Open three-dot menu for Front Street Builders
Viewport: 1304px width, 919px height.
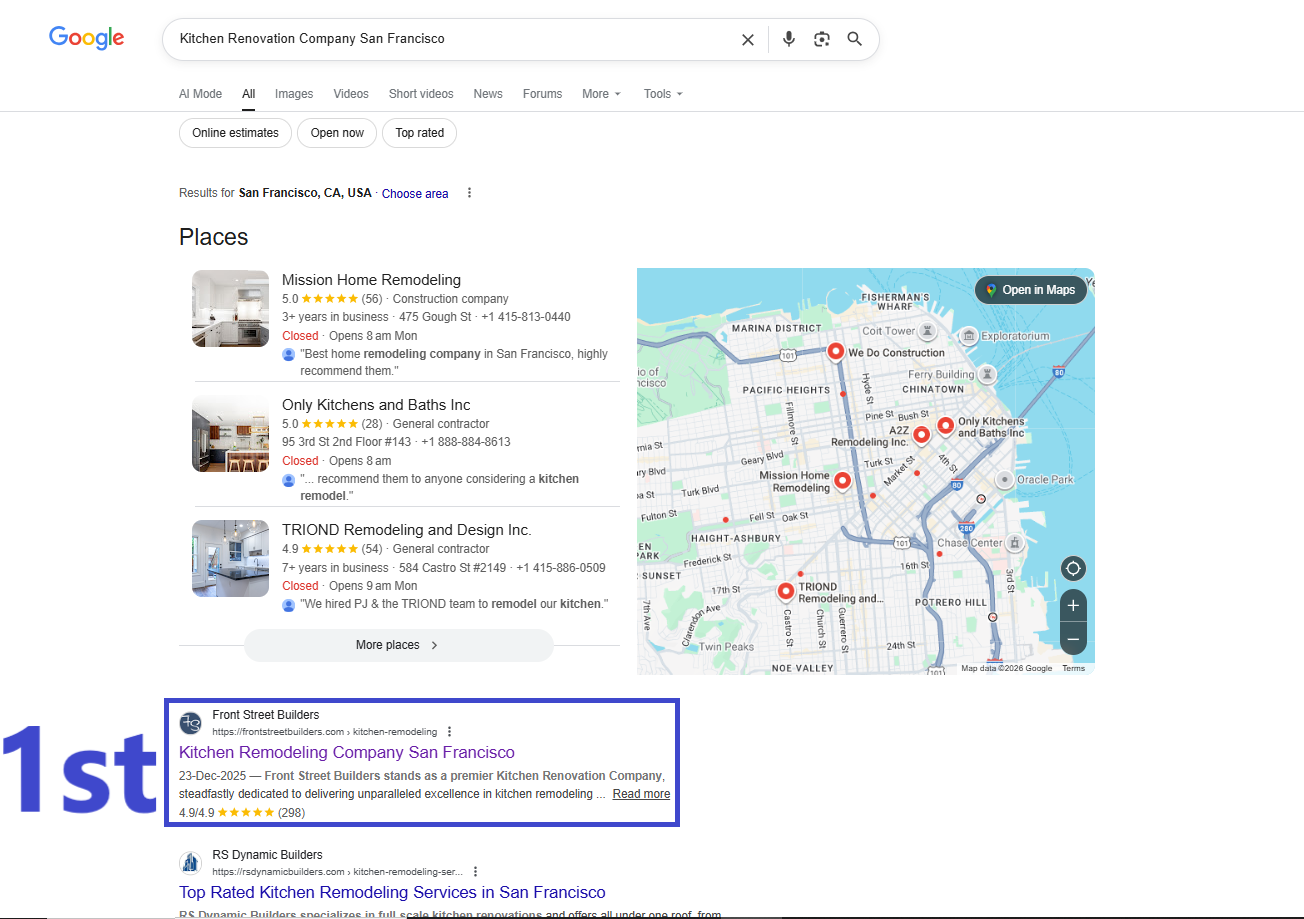(449, 731)
